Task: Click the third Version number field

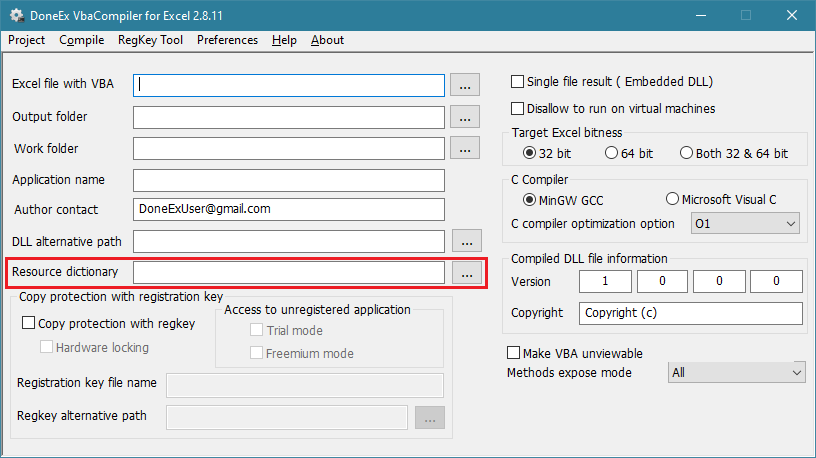Action: pos(719,282)
